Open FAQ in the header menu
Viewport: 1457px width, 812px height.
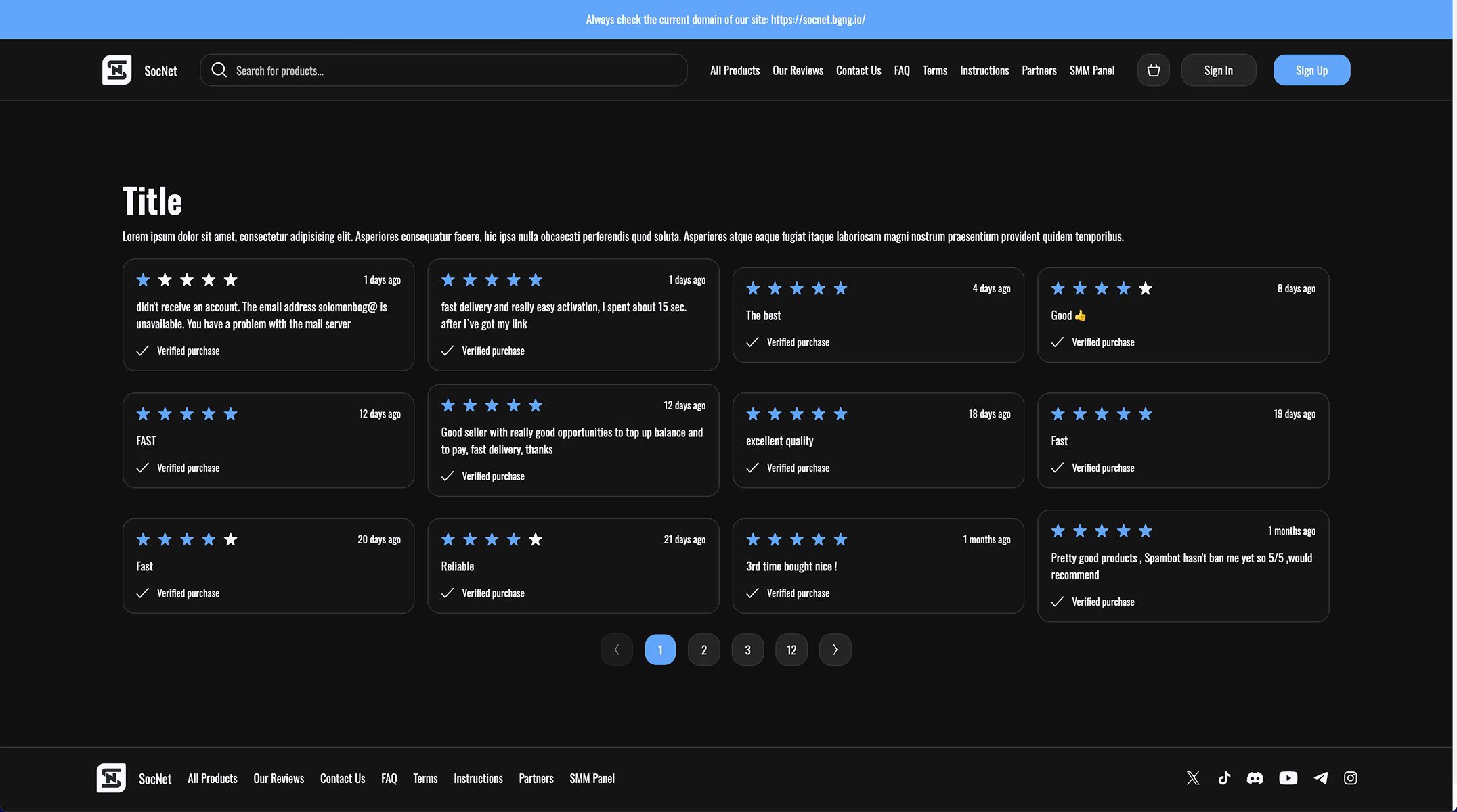[902, 70]
